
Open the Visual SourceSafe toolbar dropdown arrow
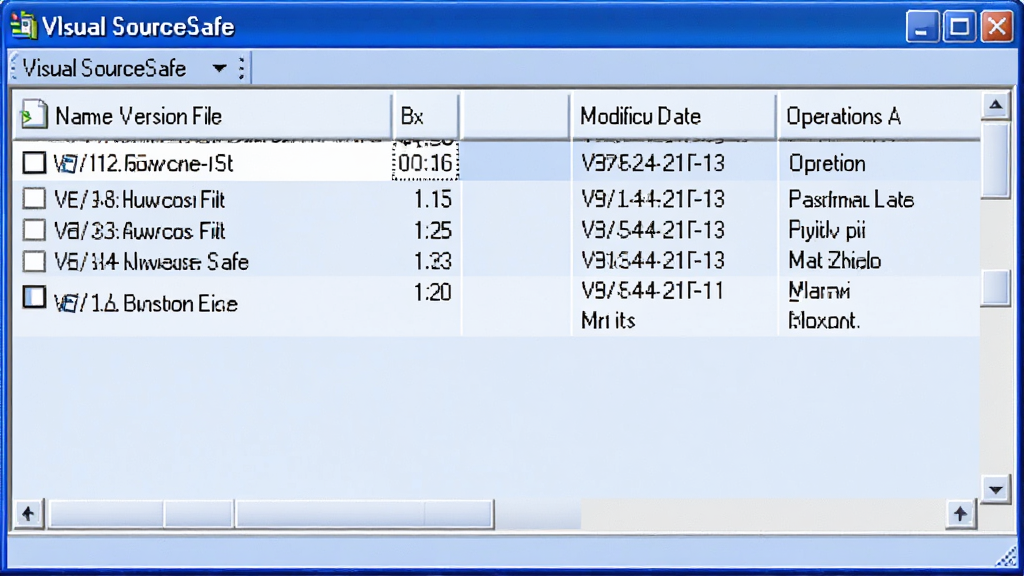click(x=219, y=68)
